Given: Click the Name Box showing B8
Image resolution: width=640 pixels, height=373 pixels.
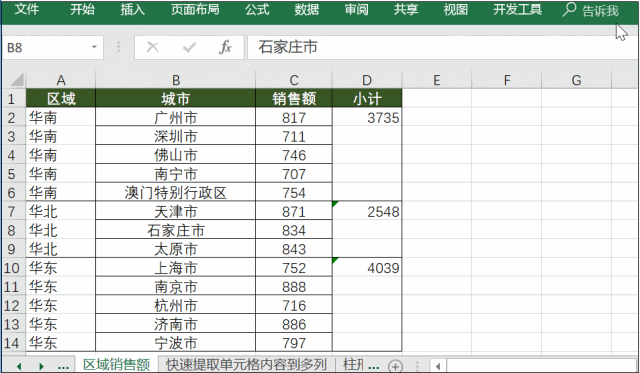Looking at the screenshot, I should coord(52,48).
